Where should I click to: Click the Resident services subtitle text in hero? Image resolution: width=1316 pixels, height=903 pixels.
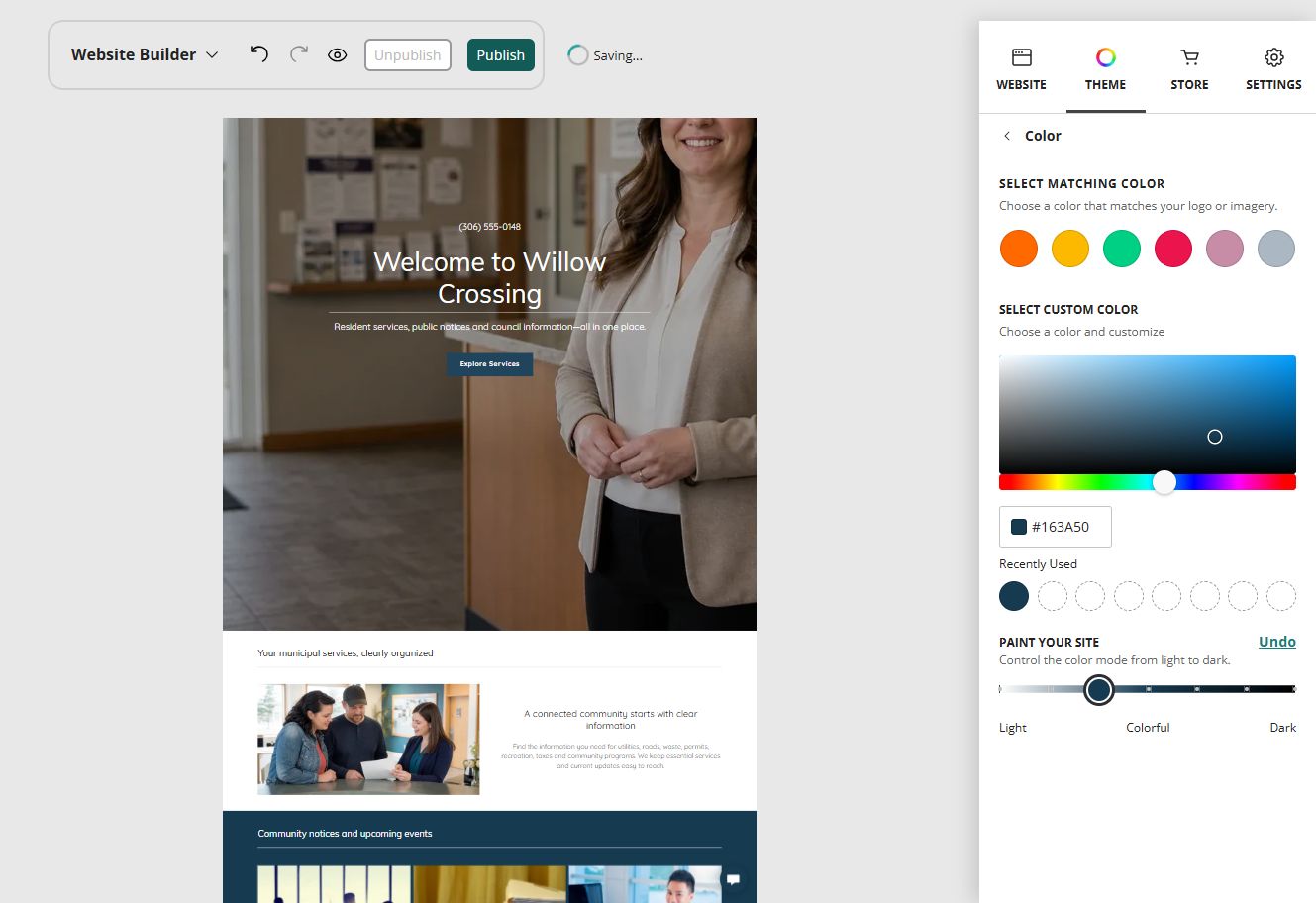point(489,327)
